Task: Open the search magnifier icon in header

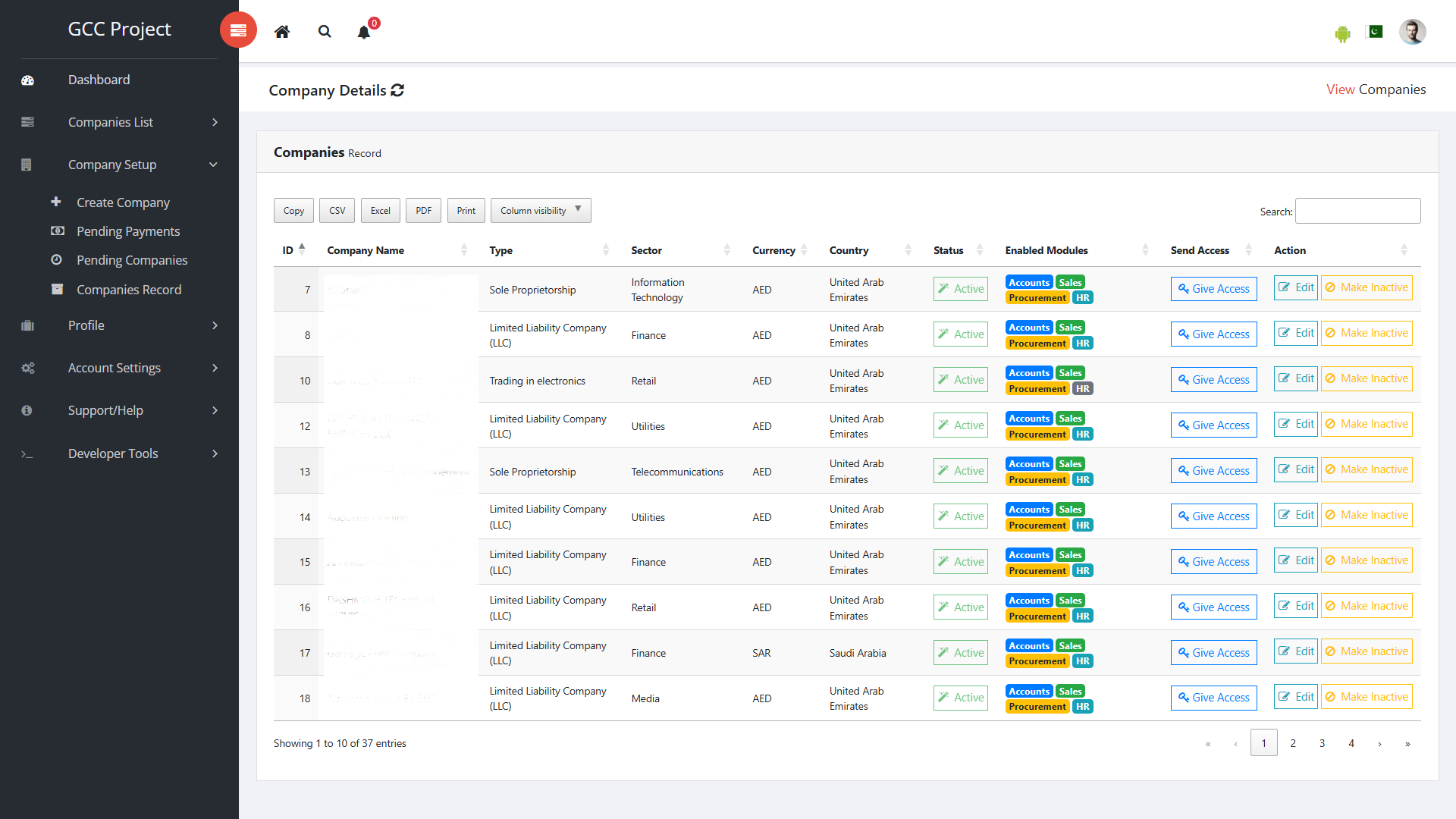Action: (325, 31)
